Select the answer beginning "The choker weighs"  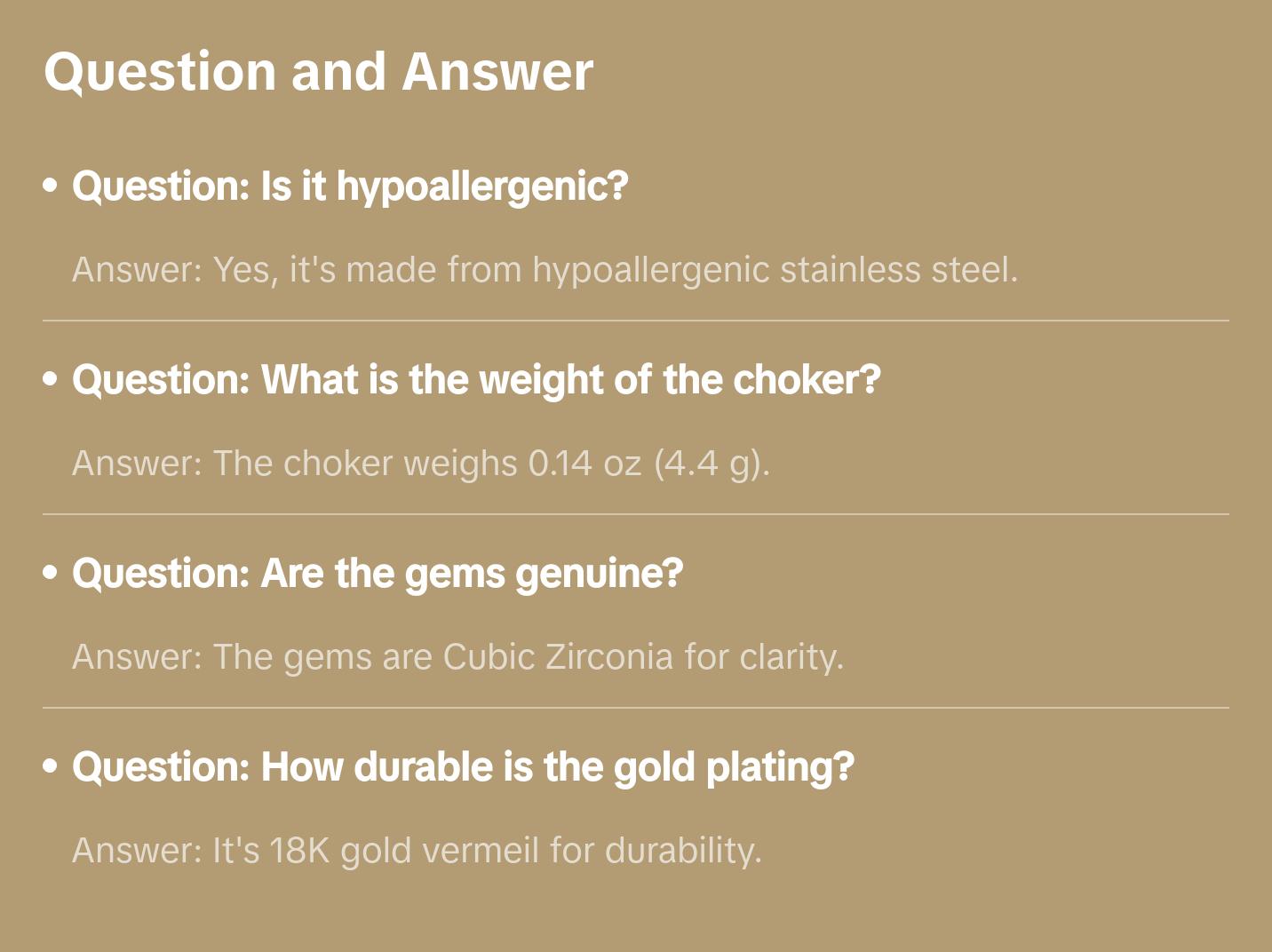click(420, 464)
